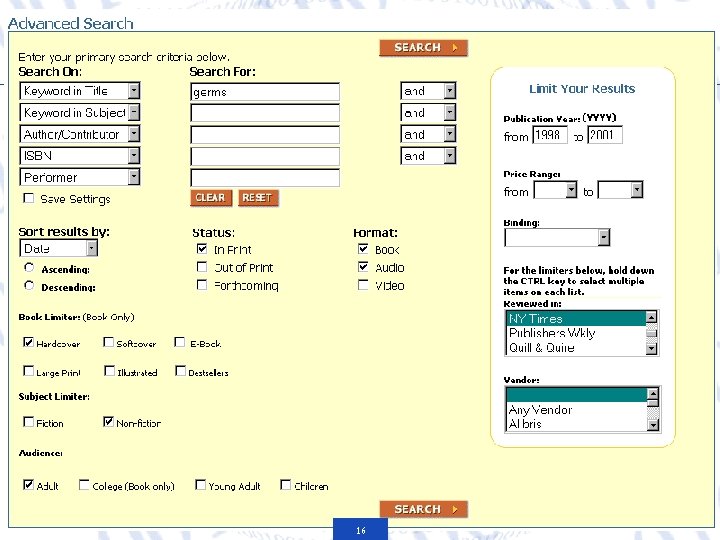Select the Ascending radio button
Image resolution: width=720 pixels, height=540 pixels.
(x=29, y=267)
